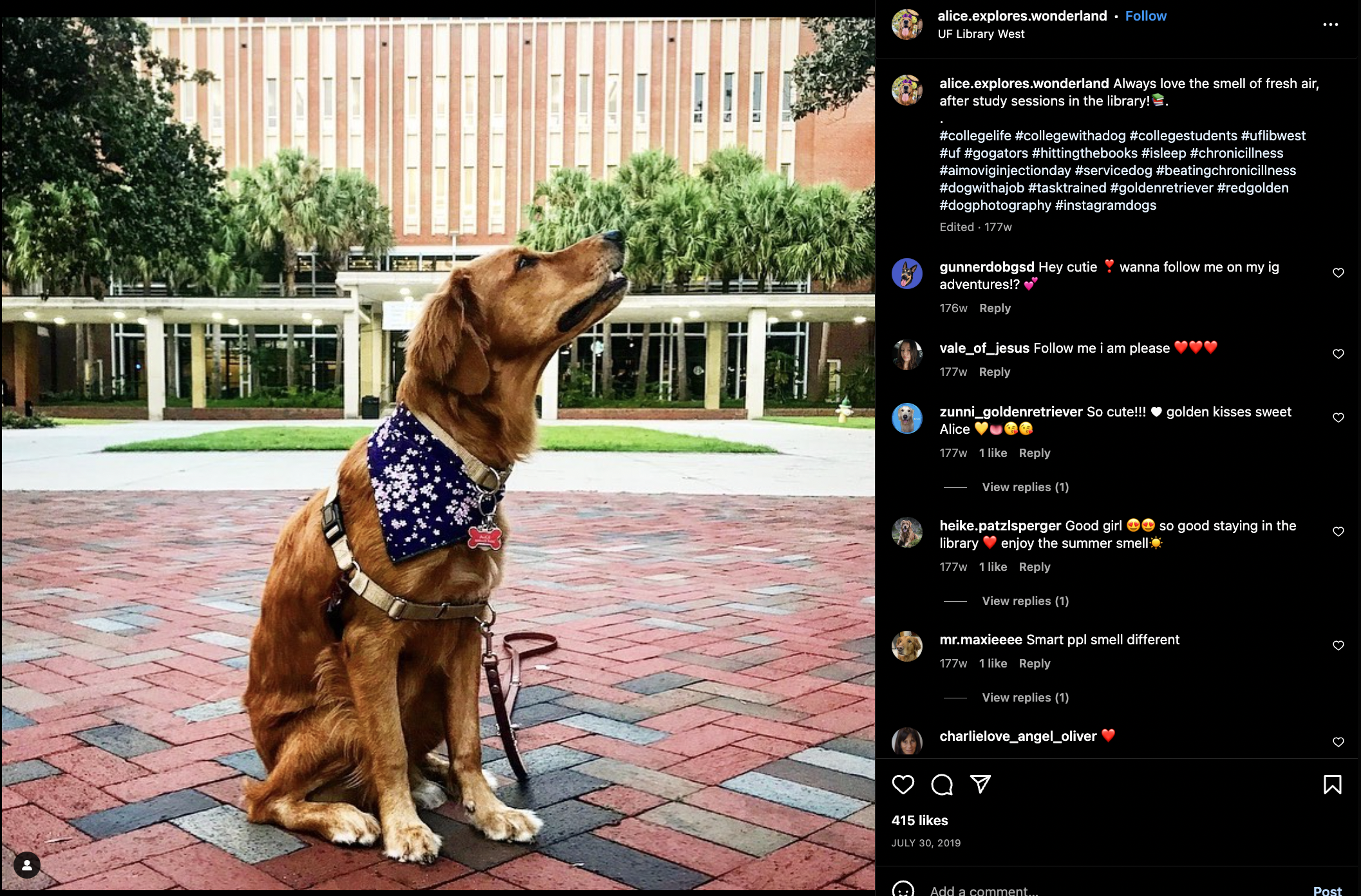Share the post via paper plane icon
Viewport: 1361px width, 896px height.
pos(981,784)
